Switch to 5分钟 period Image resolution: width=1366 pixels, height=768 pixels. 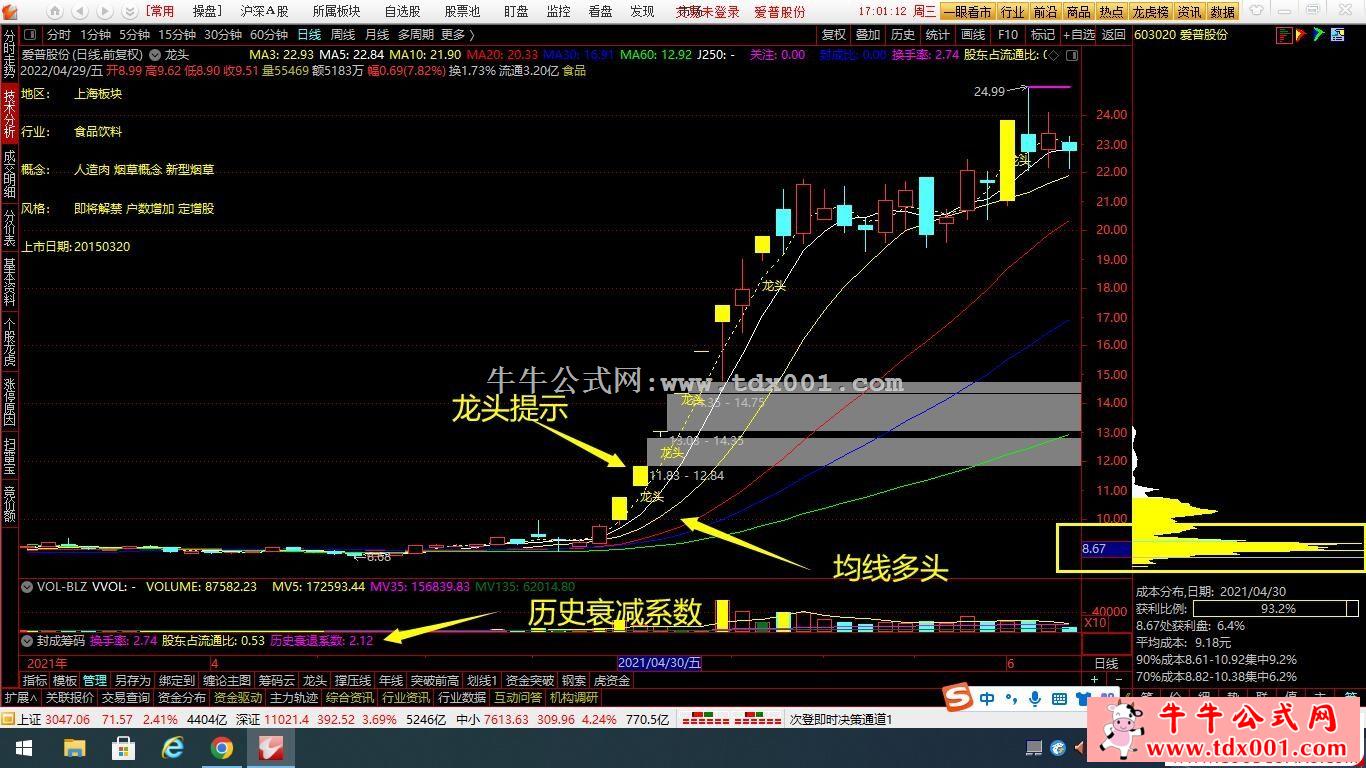(x=134, y=35)
